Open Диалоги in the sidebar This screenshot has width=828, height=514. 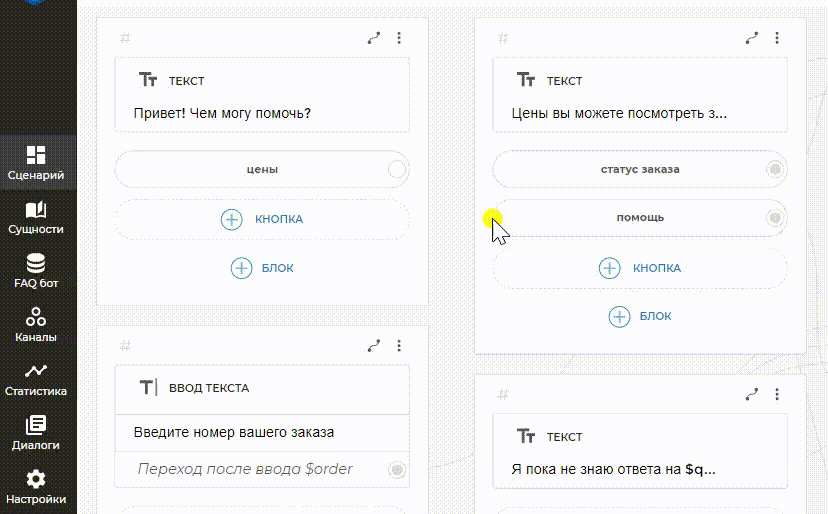coord(36,433)
